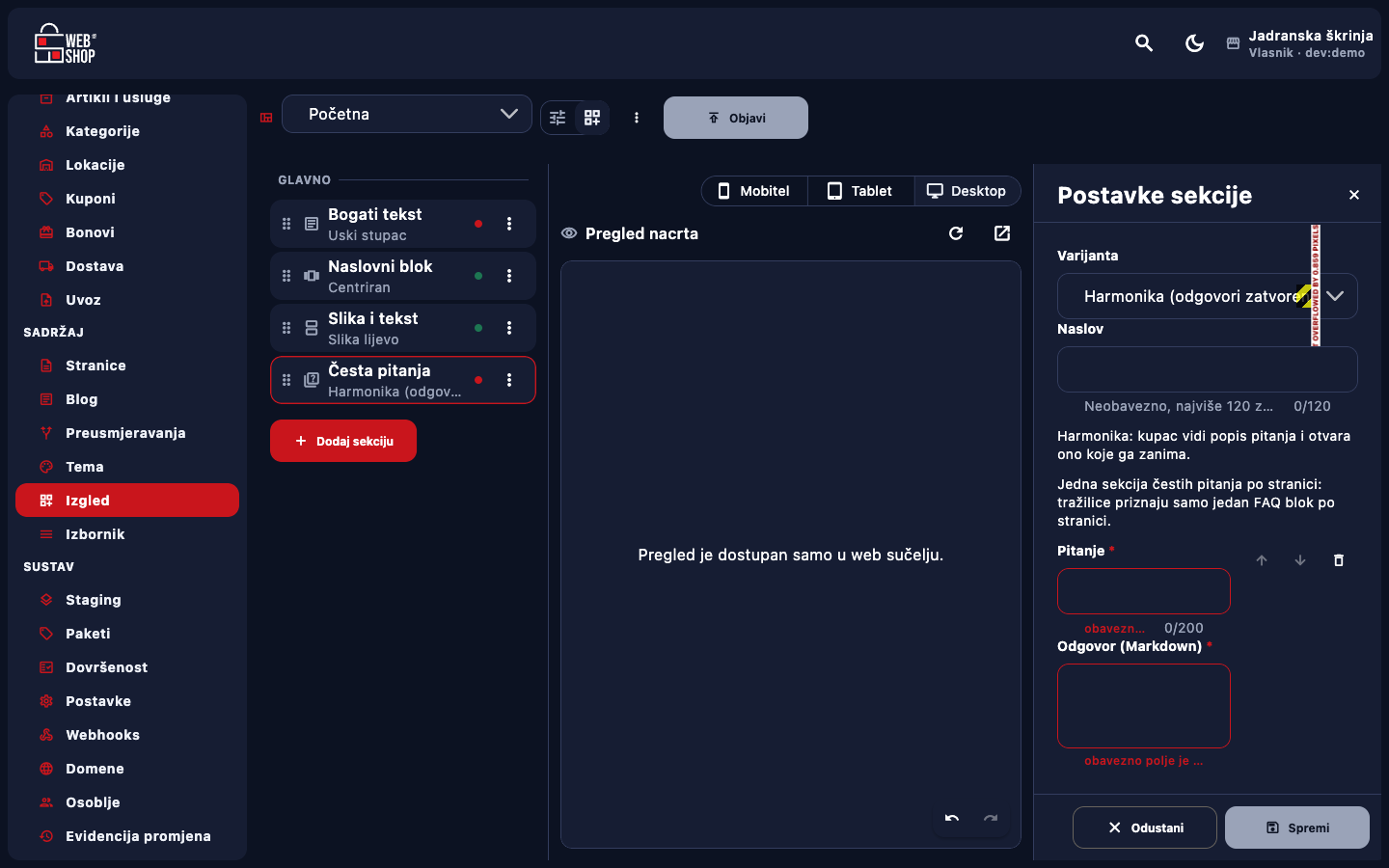
Task: Open the Jadranska škrinja account menu
Action: click(x=1300, y=43)
